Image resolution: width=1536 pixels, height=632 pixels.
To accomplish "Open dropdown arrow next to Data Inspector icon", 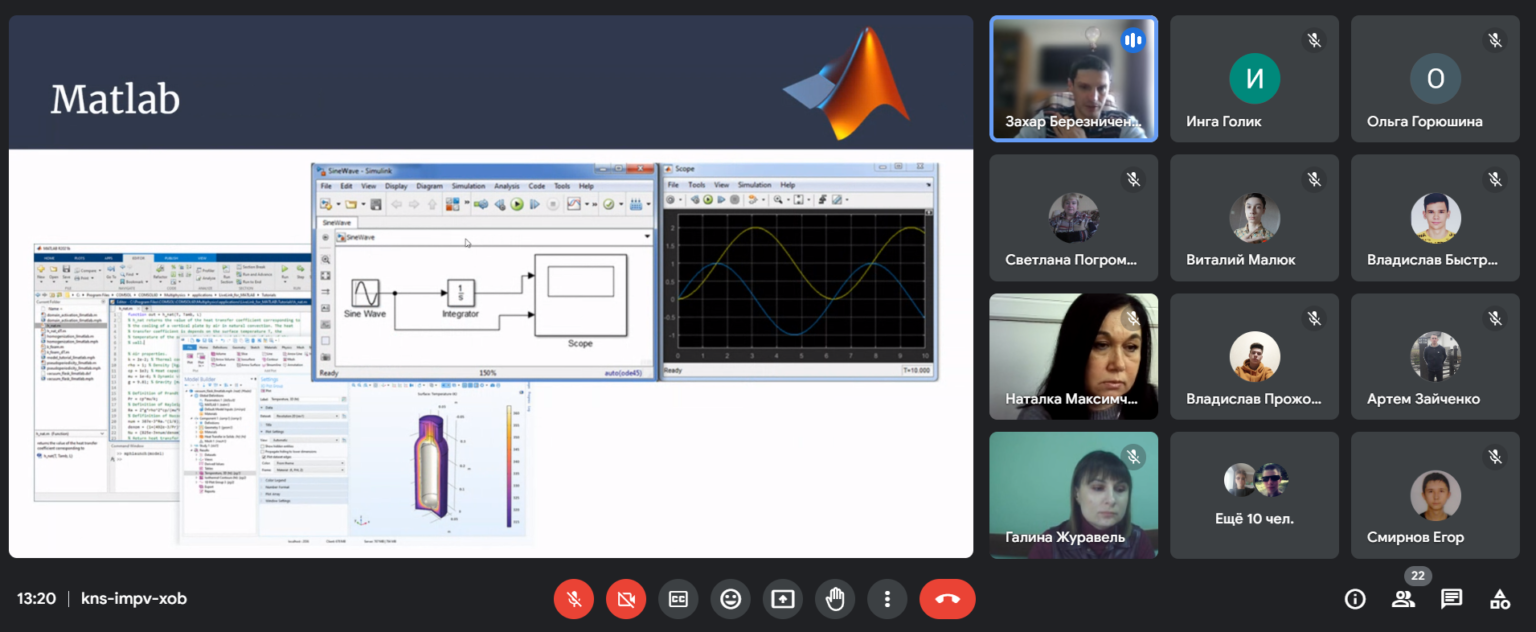I will (587, 204).
